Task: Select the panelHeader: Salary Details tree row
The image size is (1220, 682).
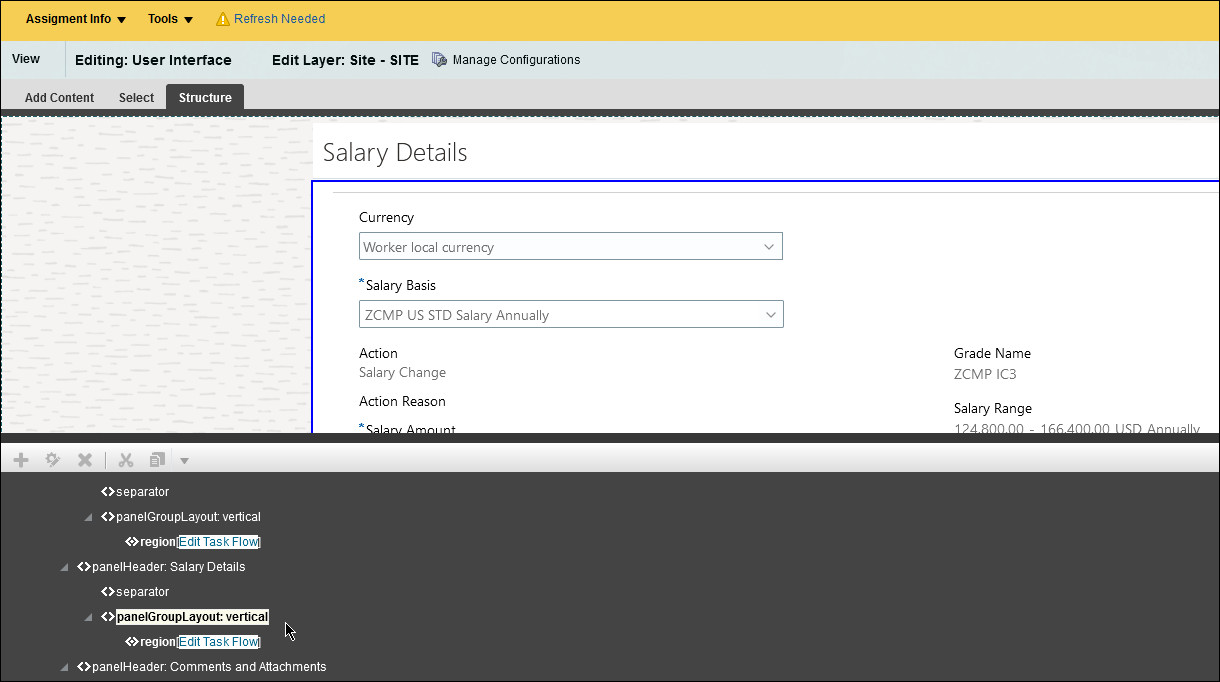Action: click(168, 567)
